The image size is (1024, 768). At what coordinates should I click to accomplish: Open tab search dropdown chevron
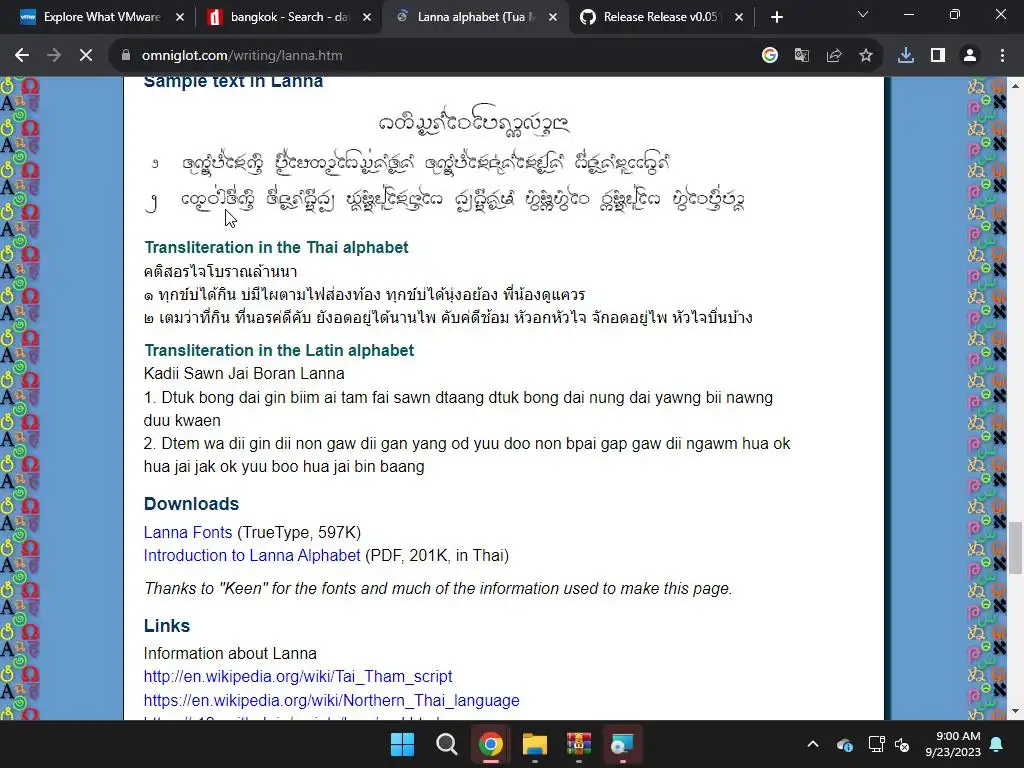863,14
